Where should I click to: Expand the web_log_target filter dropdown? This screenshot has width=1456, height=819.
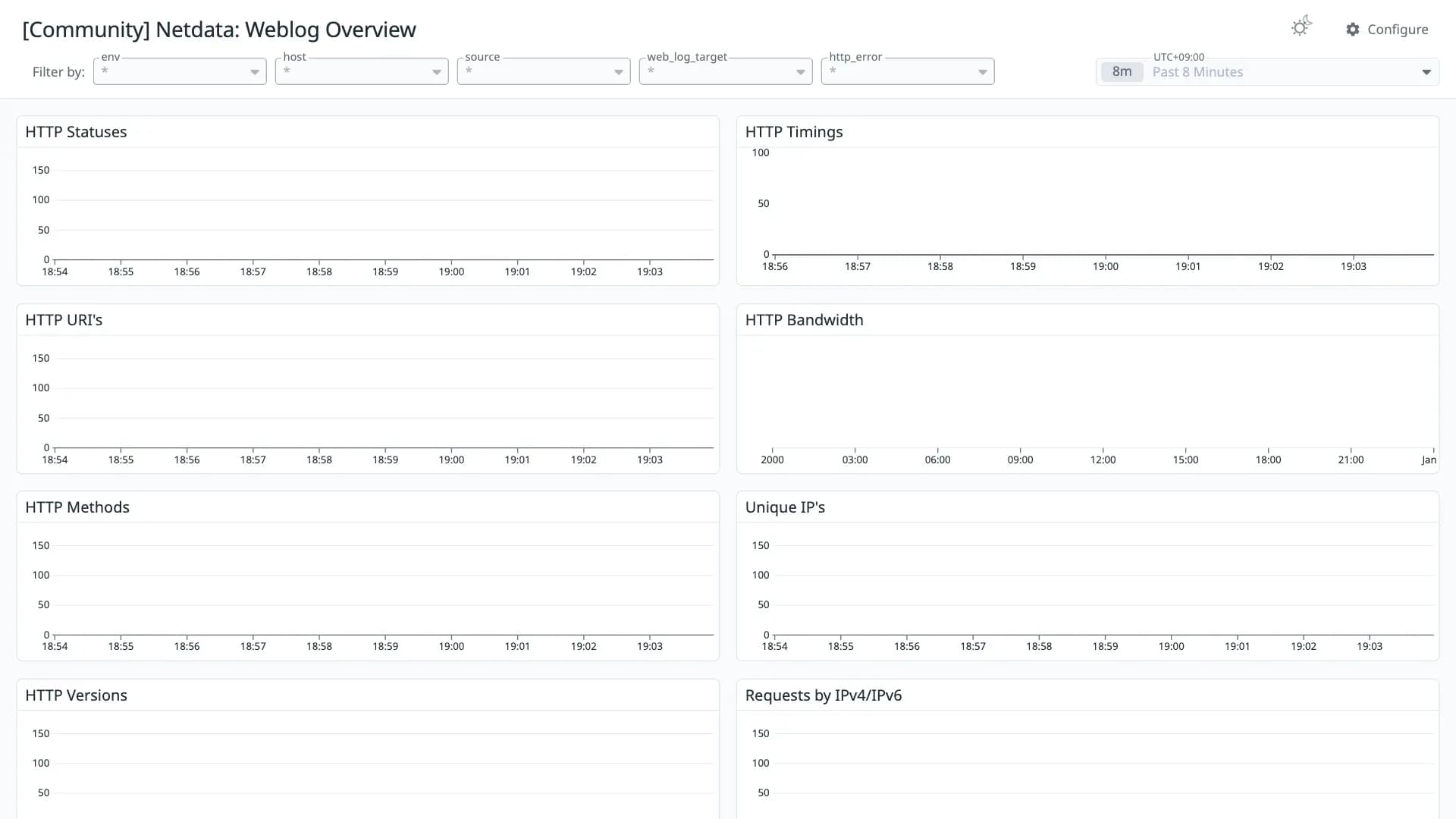726,71
